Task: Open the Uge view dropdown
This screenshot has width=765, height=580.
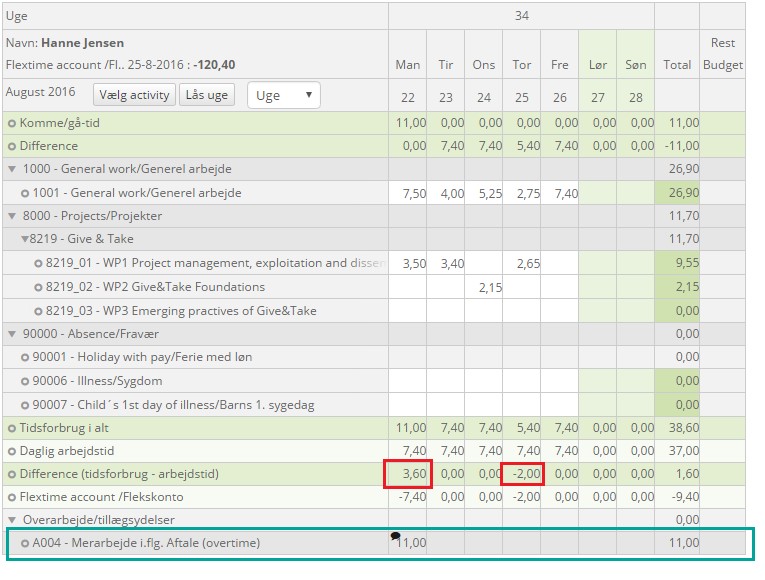Action: (x=283, y=96)
